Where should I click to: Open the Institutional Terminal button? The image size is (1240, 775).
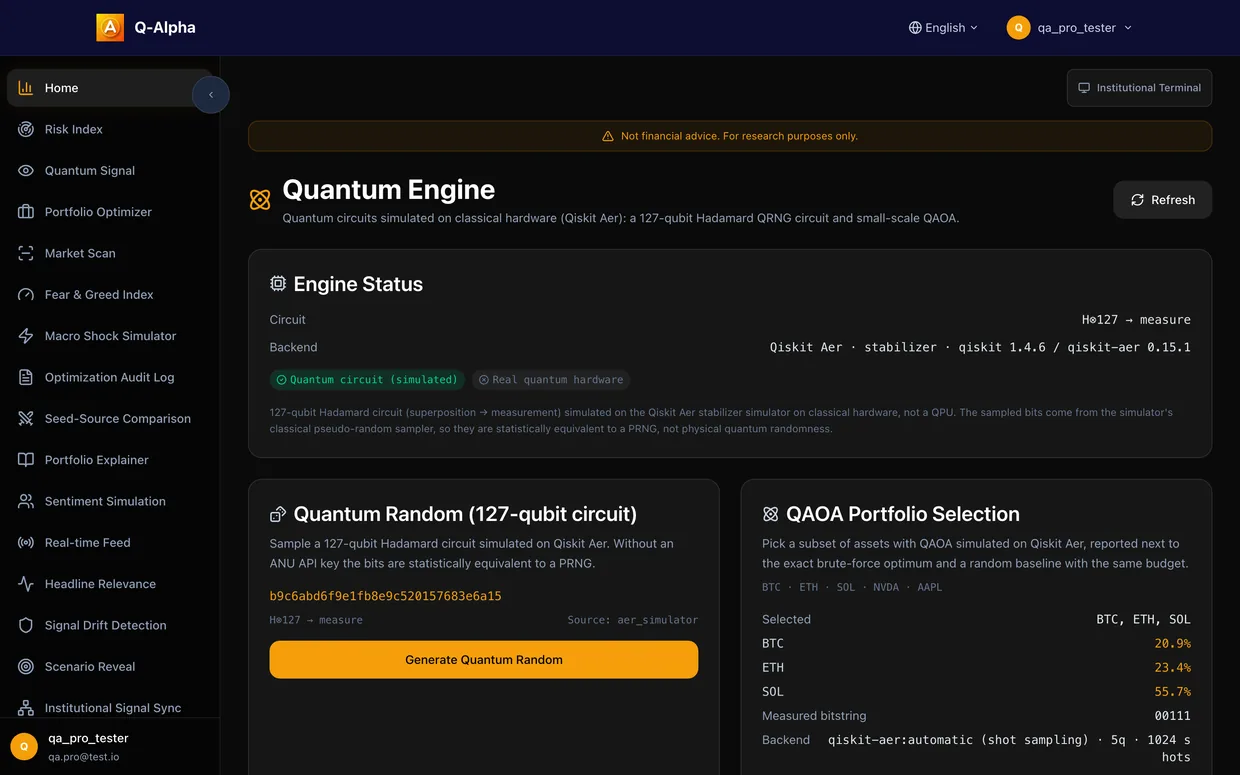(x=1140, y=88)
